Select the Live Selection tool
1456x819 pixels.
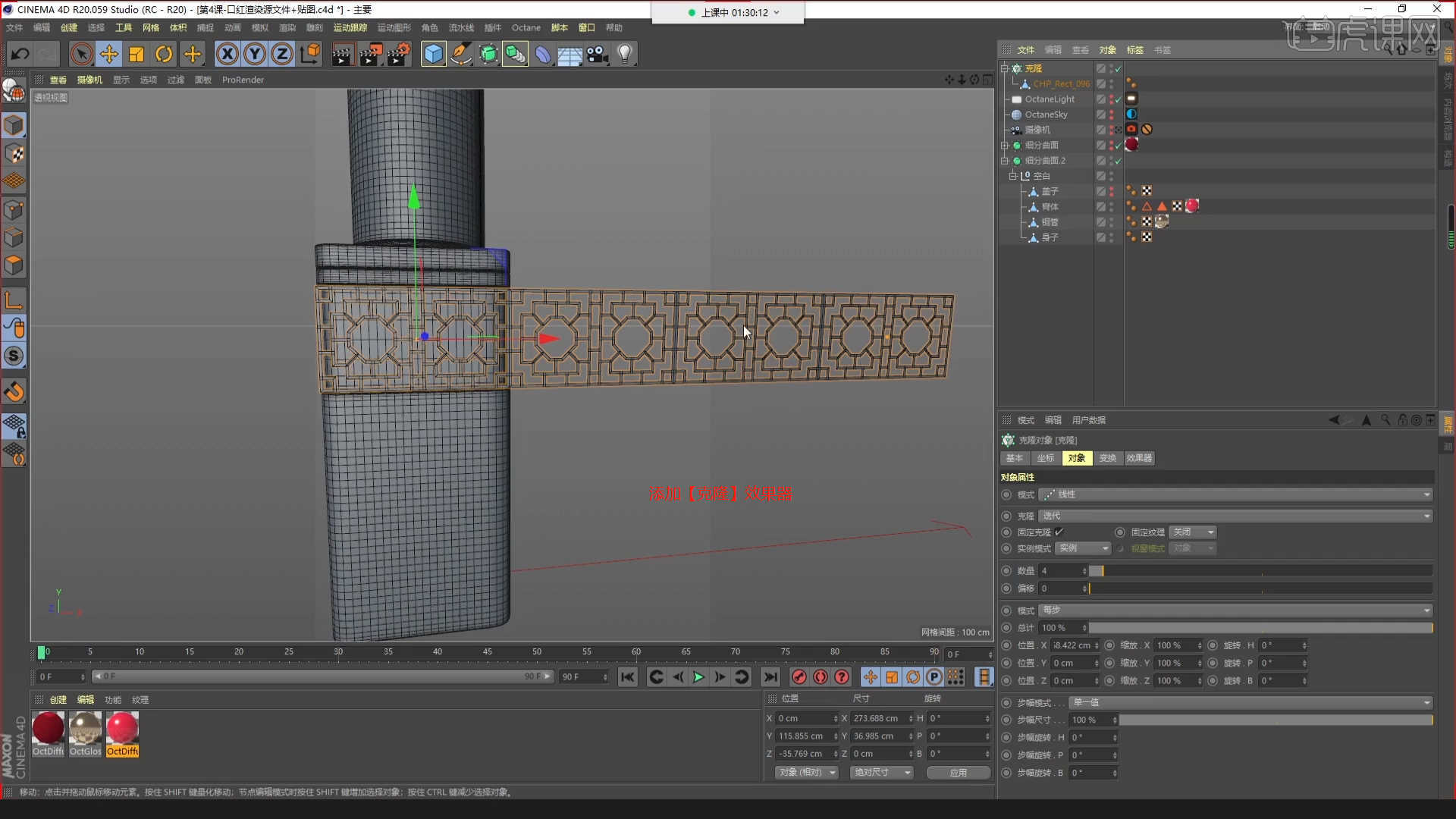[x=81, y=54]
